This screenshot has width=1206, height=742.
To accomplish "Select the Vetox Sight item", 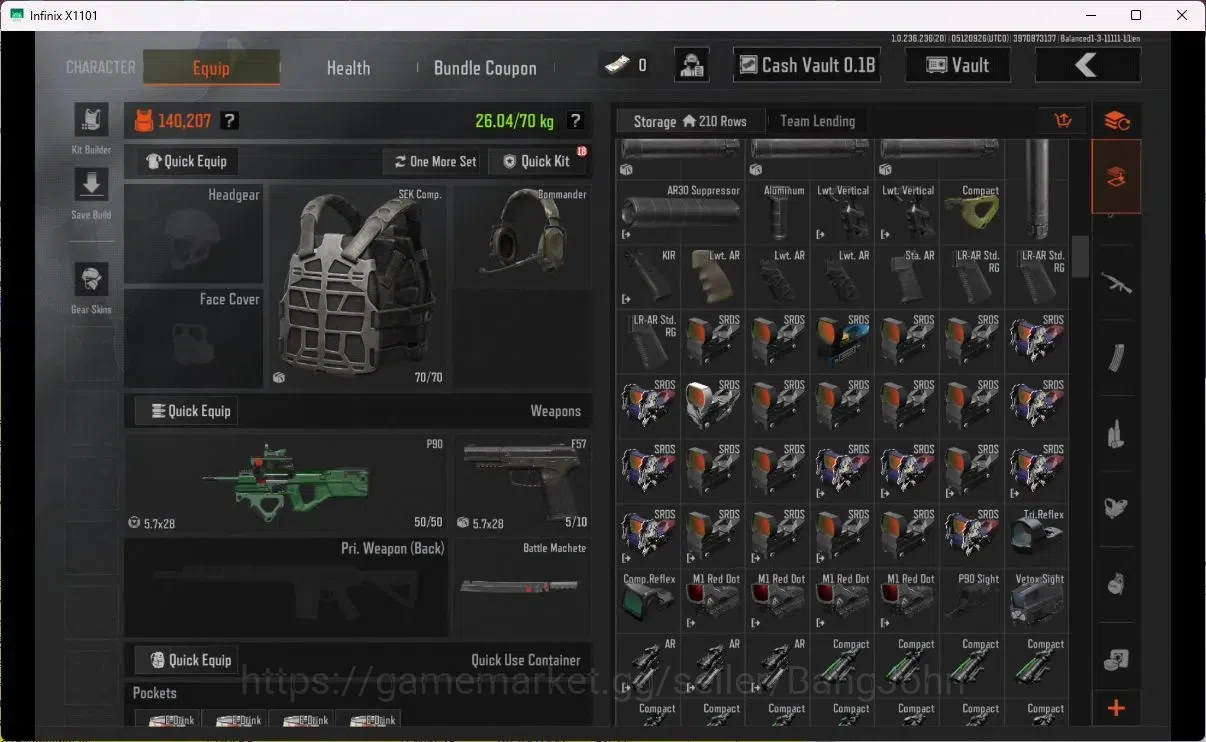I will click(1037, 602).
